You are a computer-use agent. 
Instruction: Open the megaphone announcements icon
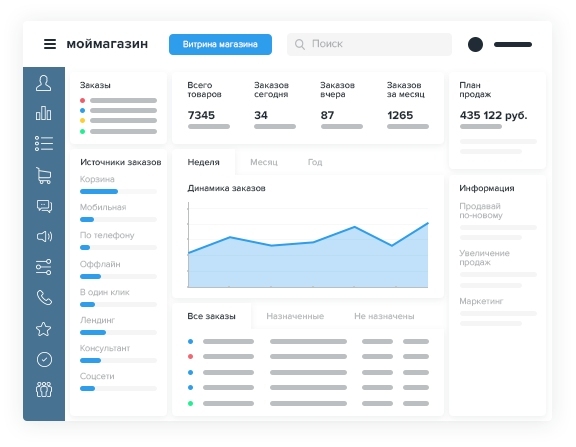(x=44, y=236)
